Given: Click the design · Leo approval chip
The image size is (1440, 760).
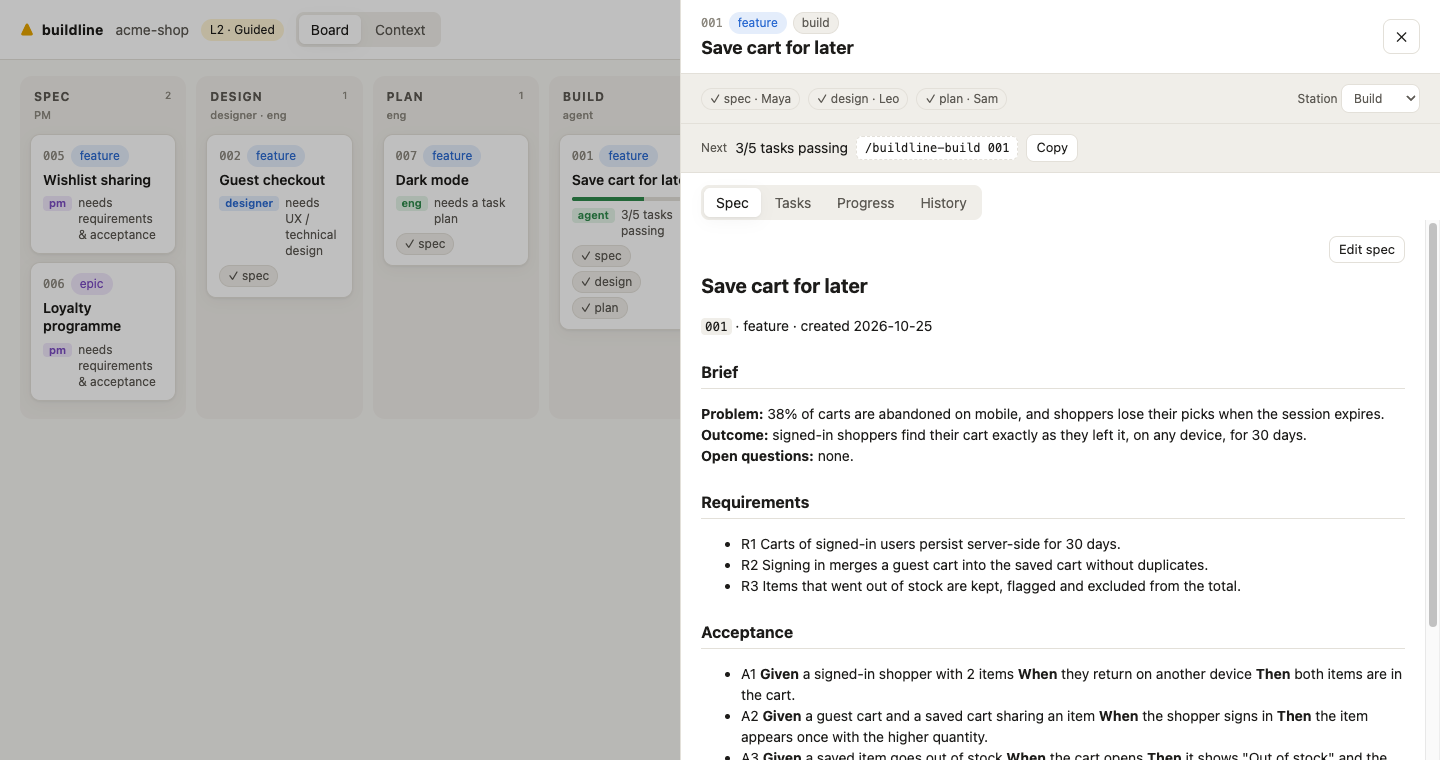Looking at the screenshot, I should tap(858, 99).
